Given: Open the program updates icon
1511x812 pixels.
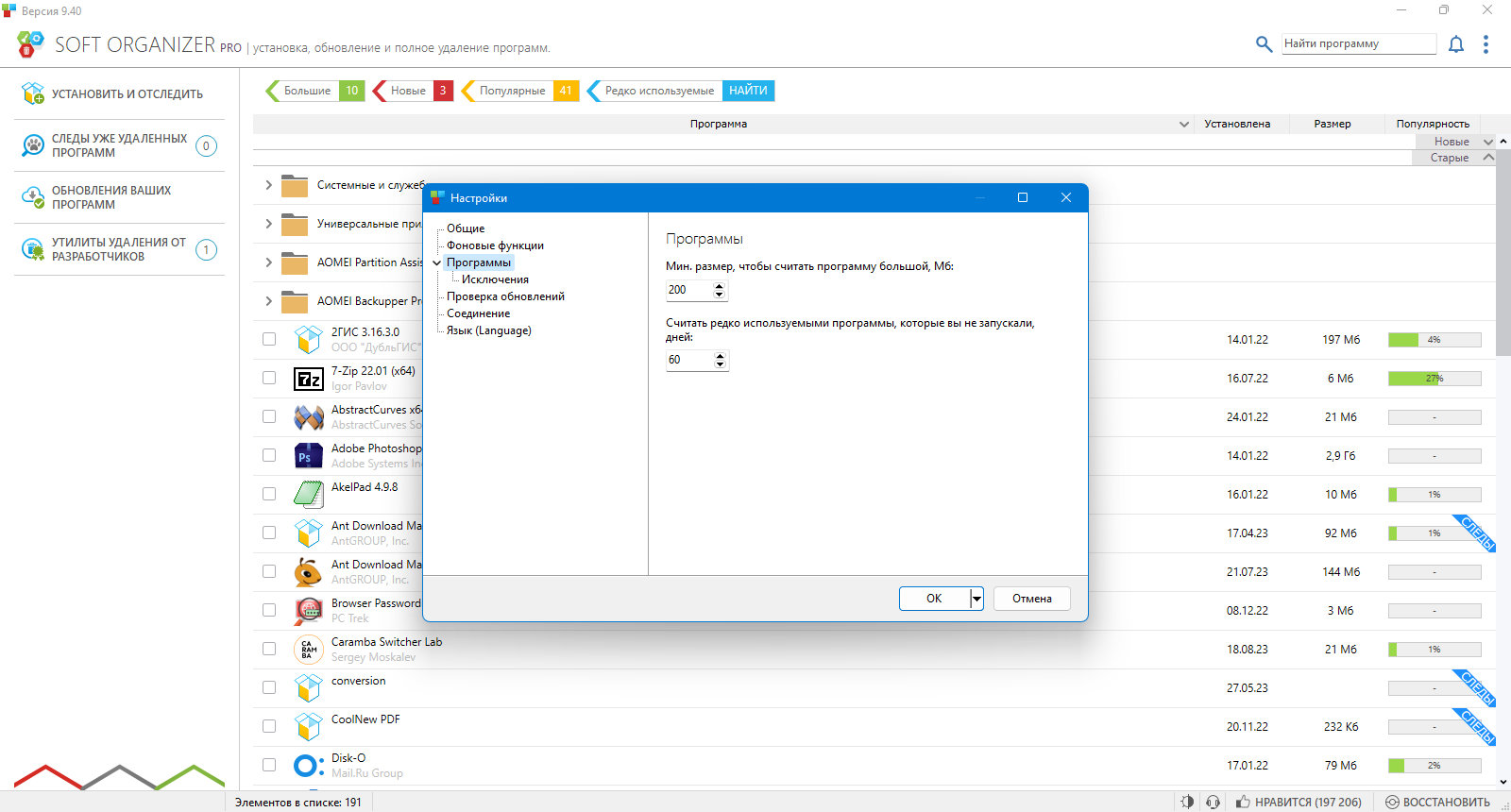Looking at the screenshot, I should 33,197.
